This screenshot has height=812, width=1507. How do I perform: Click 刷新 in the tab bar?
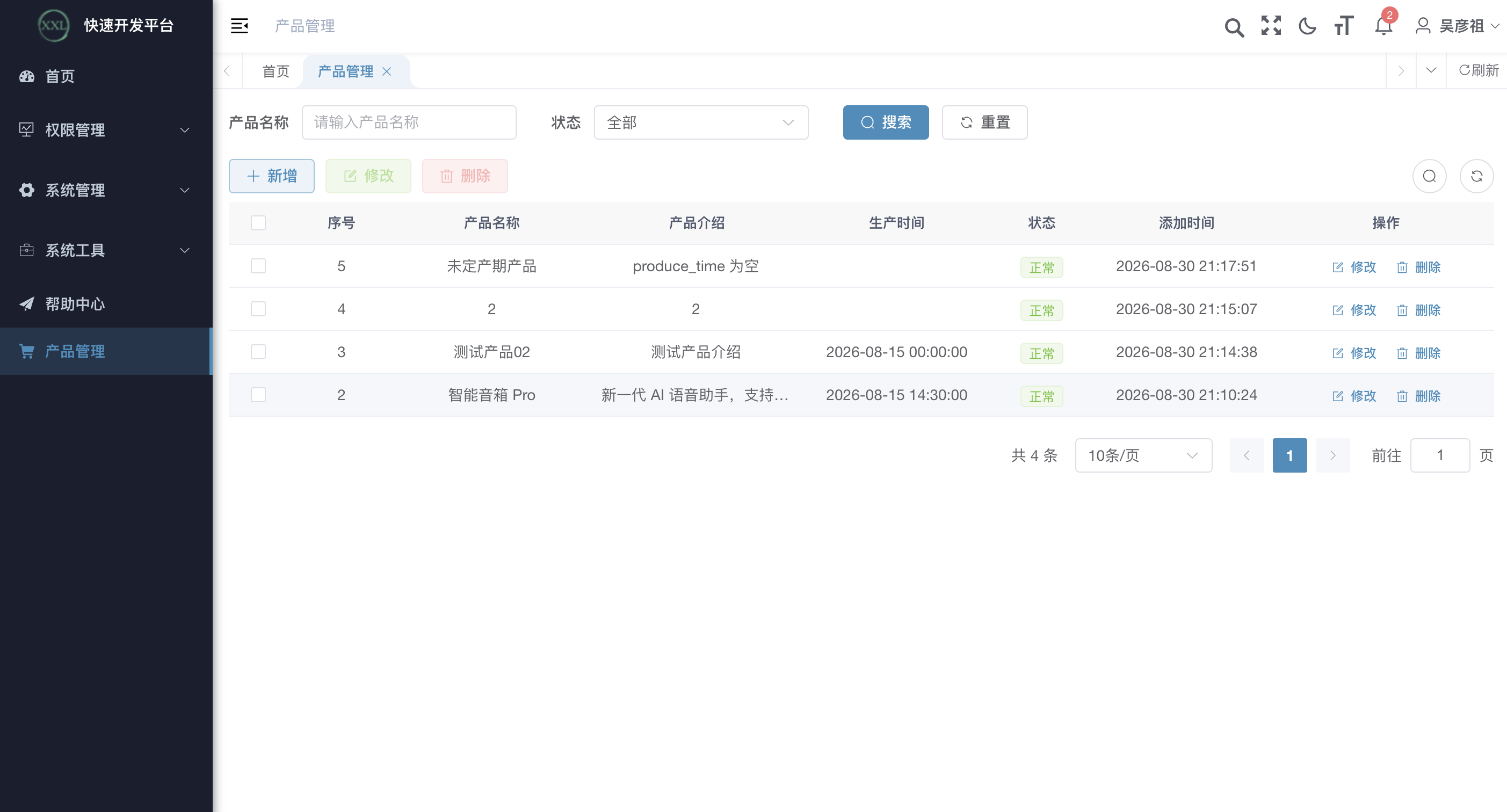point(1479,70)
